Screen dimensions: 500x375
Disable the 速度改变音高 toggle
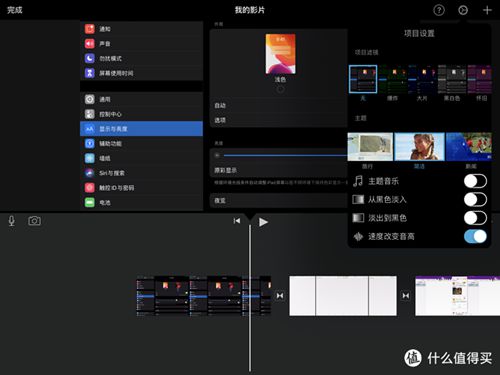click(x=475, y=236)
